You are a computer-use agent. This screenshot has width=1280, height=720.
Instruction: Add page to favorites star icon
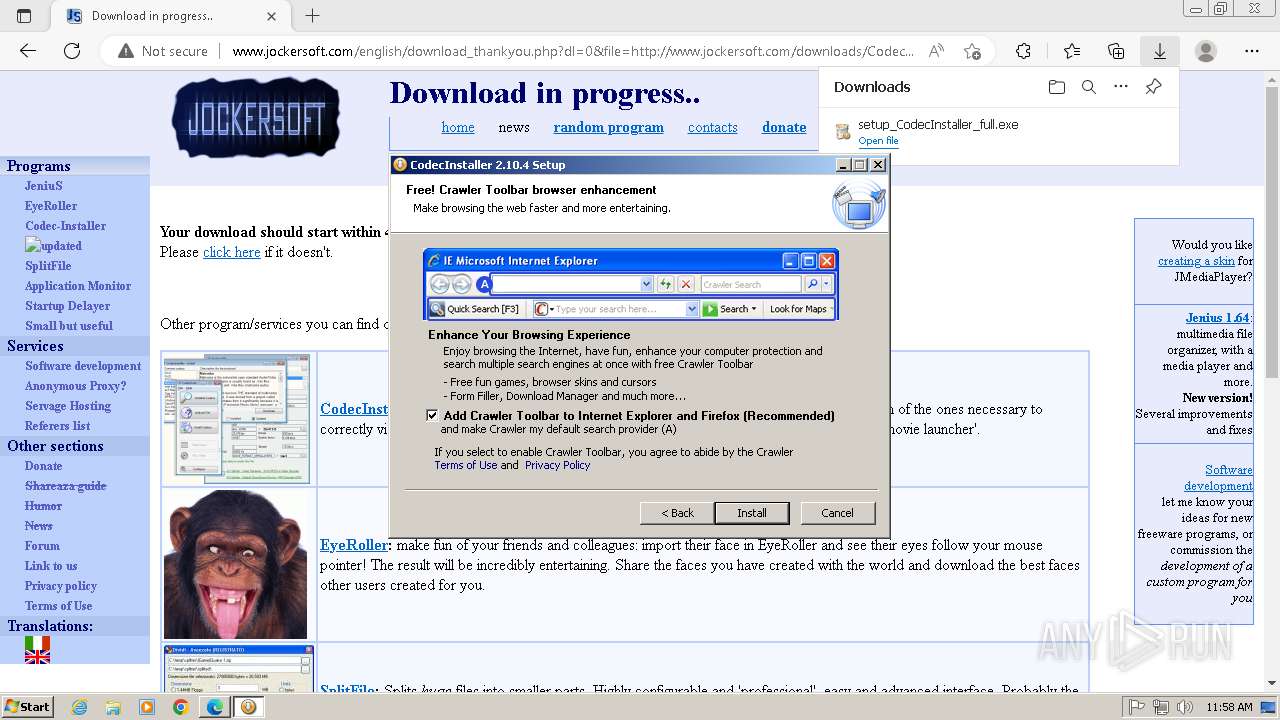[972, 51]
